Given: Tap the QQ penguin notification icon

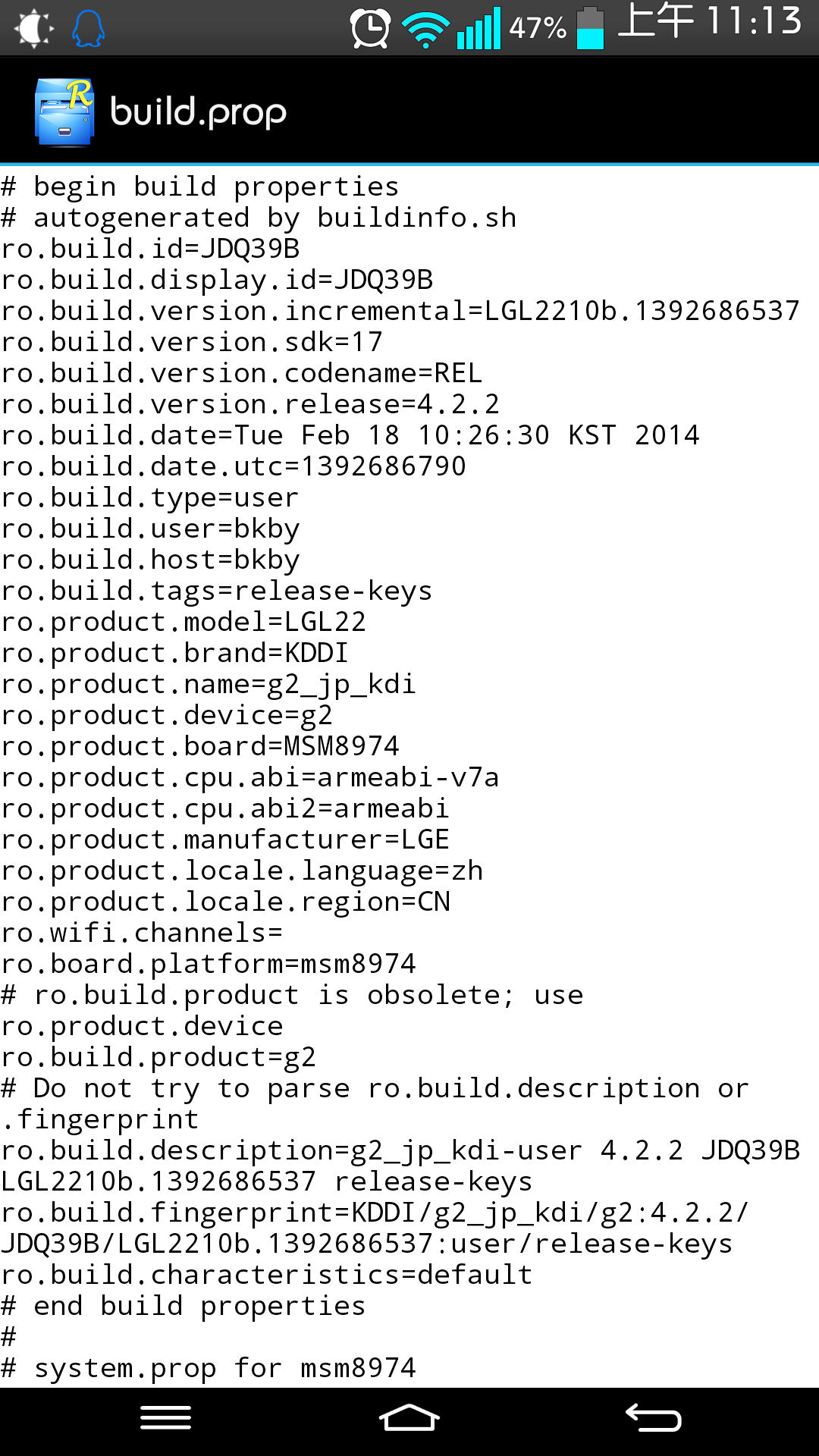Looking at the screenshot, I should (88, 29).
